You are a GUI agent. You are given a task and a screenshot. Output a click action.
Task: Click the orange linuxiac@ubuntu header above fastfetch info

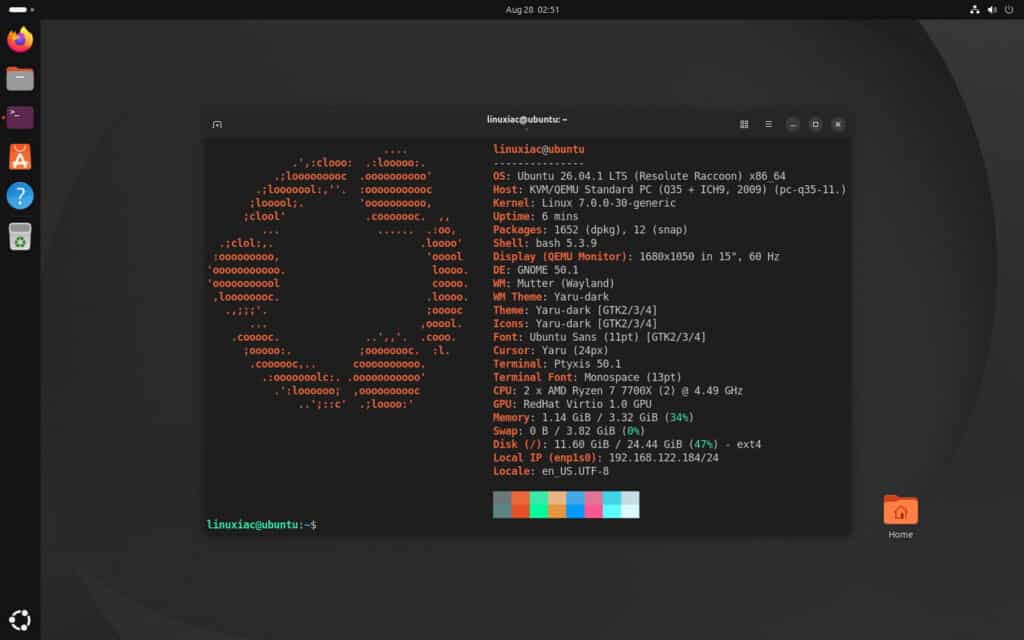coord(539,150)
